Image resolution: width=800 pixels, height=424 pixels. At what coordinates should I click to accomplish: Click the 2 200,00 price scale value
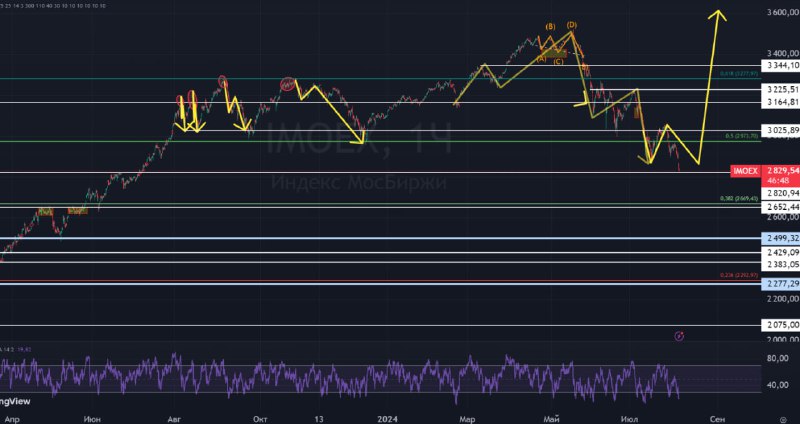[783, 298]
